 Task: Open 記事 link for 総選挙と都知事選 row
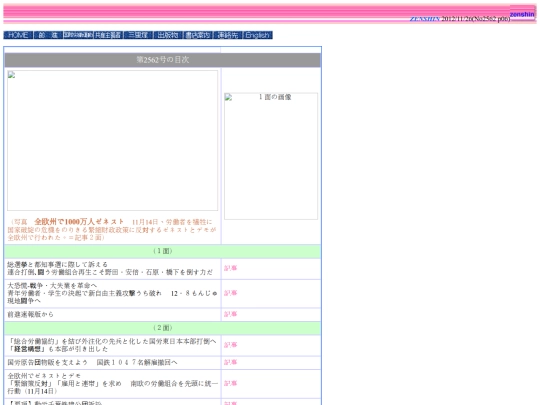click(230, 268)
